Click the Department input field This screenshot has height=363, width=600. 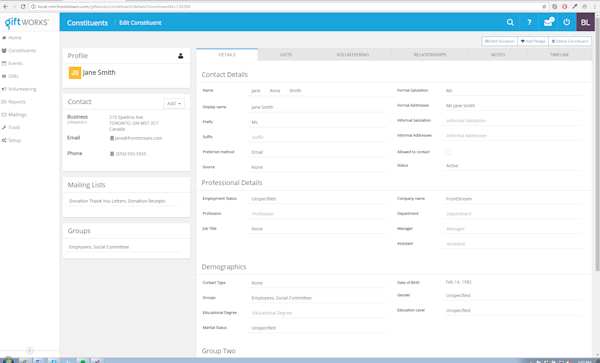[x=512, y=214]
